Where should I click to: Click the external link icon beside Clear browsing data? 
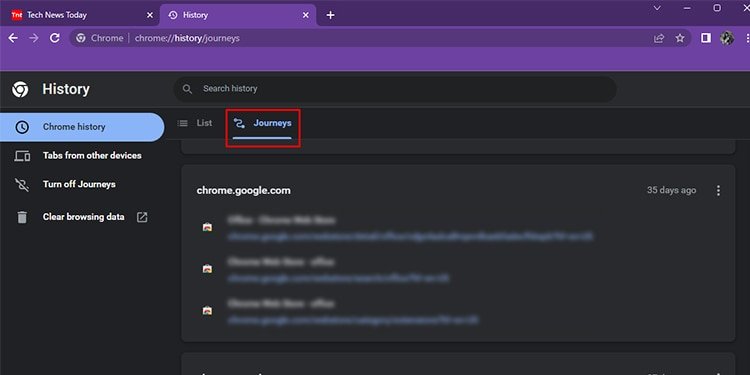[x=142, y=217]
